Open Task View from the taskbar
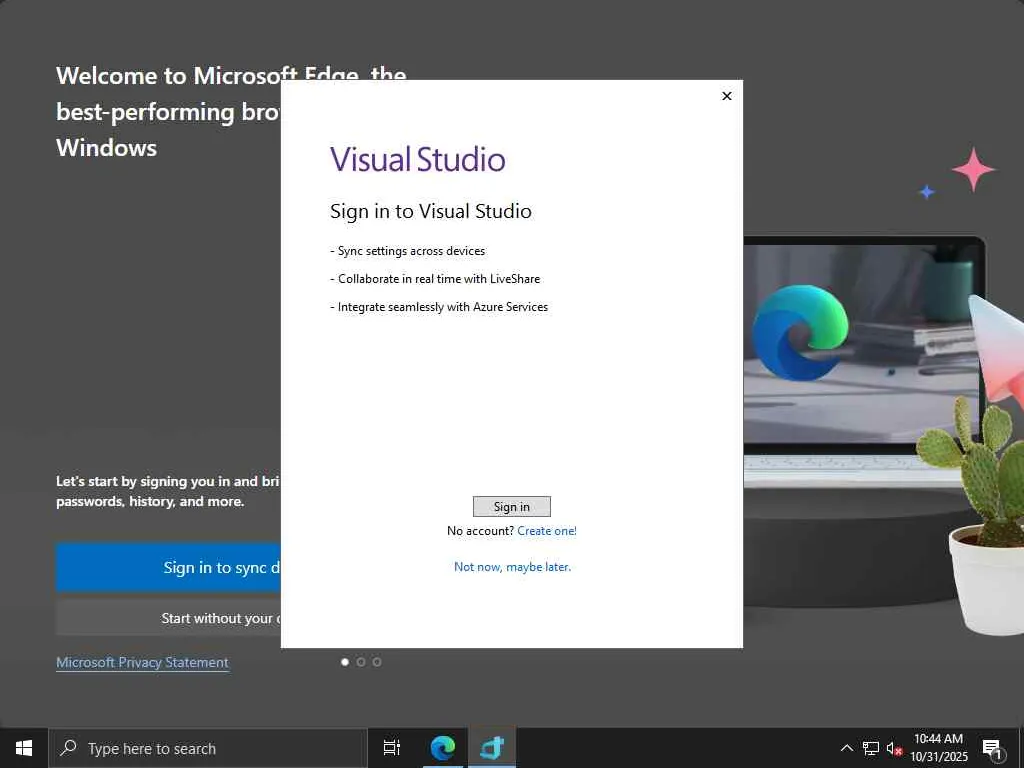1024x768 pixels. (x=391, y=748)
